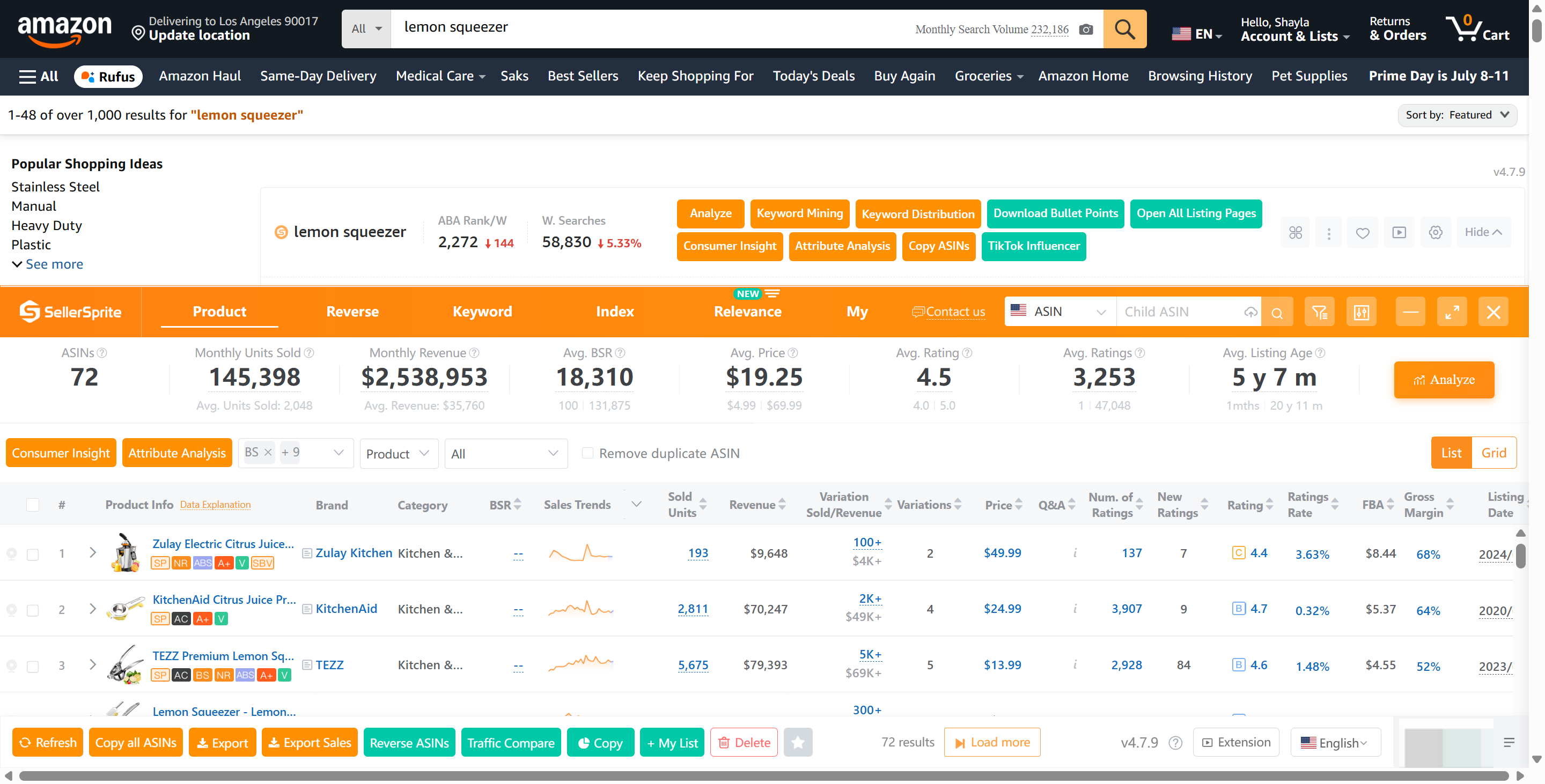This screenshot has width=1545, height=784.
Task: Click the table vertical scrollbar thumb
Action: pyautogui.click(x=1520, y=556)
